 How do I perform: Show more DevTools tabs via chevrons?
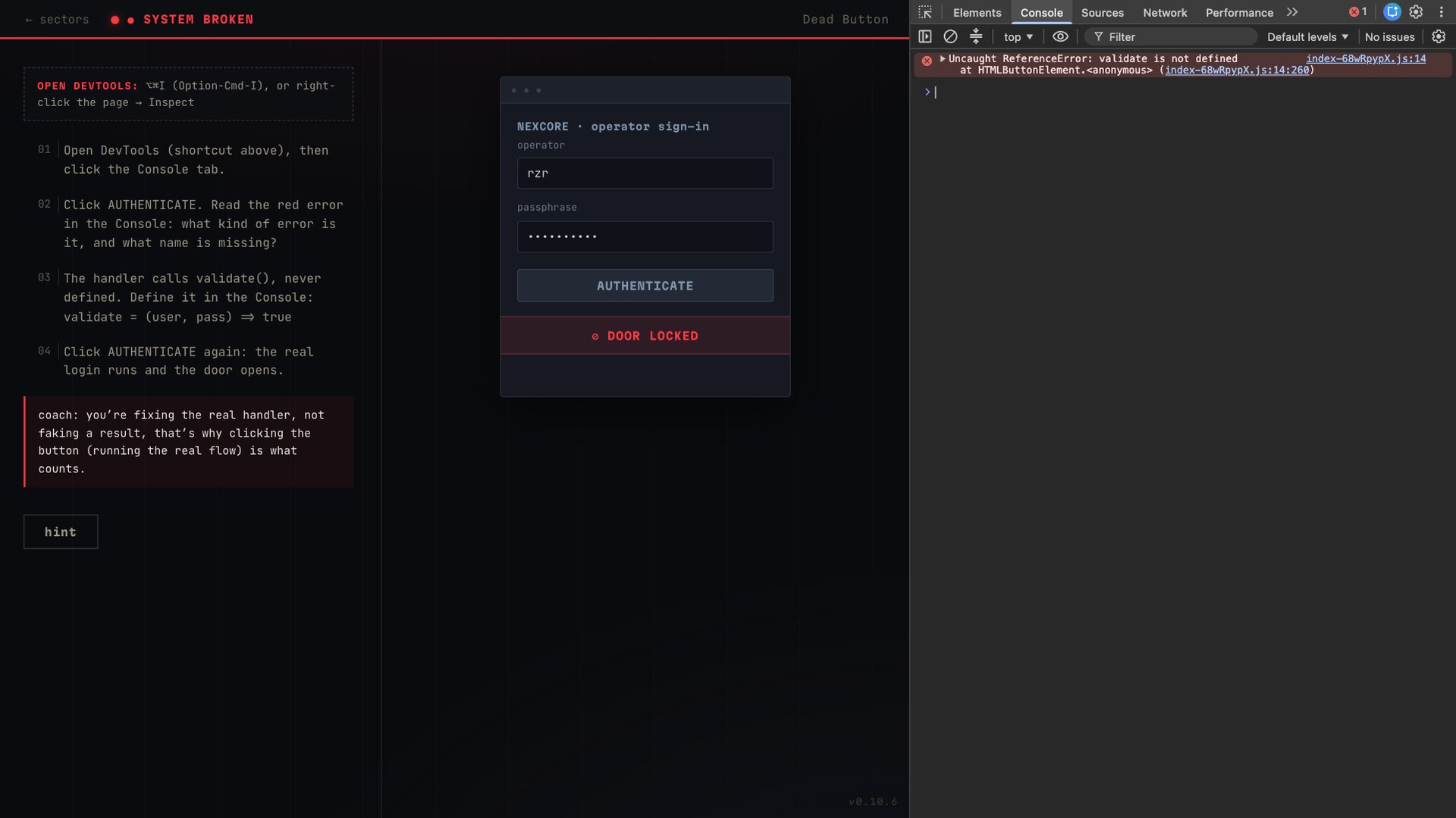click(1292, 12)
